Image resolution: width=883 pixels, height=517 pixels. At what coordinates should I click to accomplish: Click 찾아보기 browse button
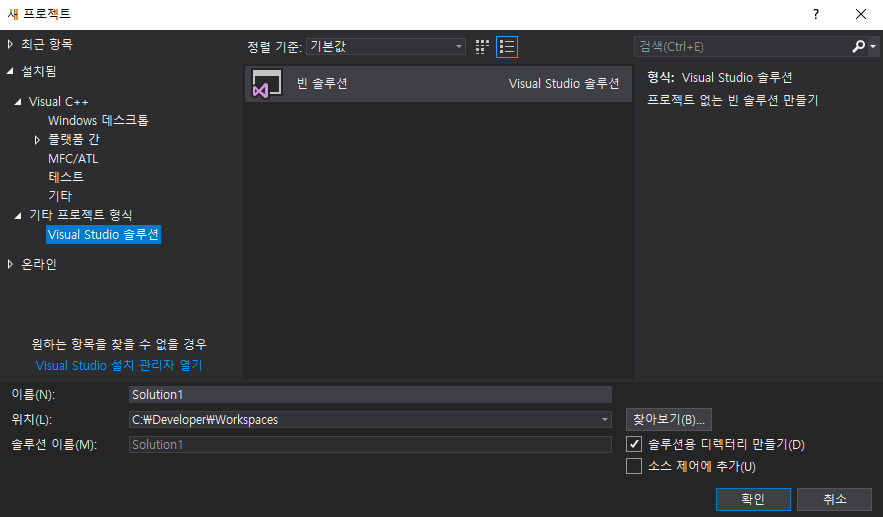click(x=668, y=420)
